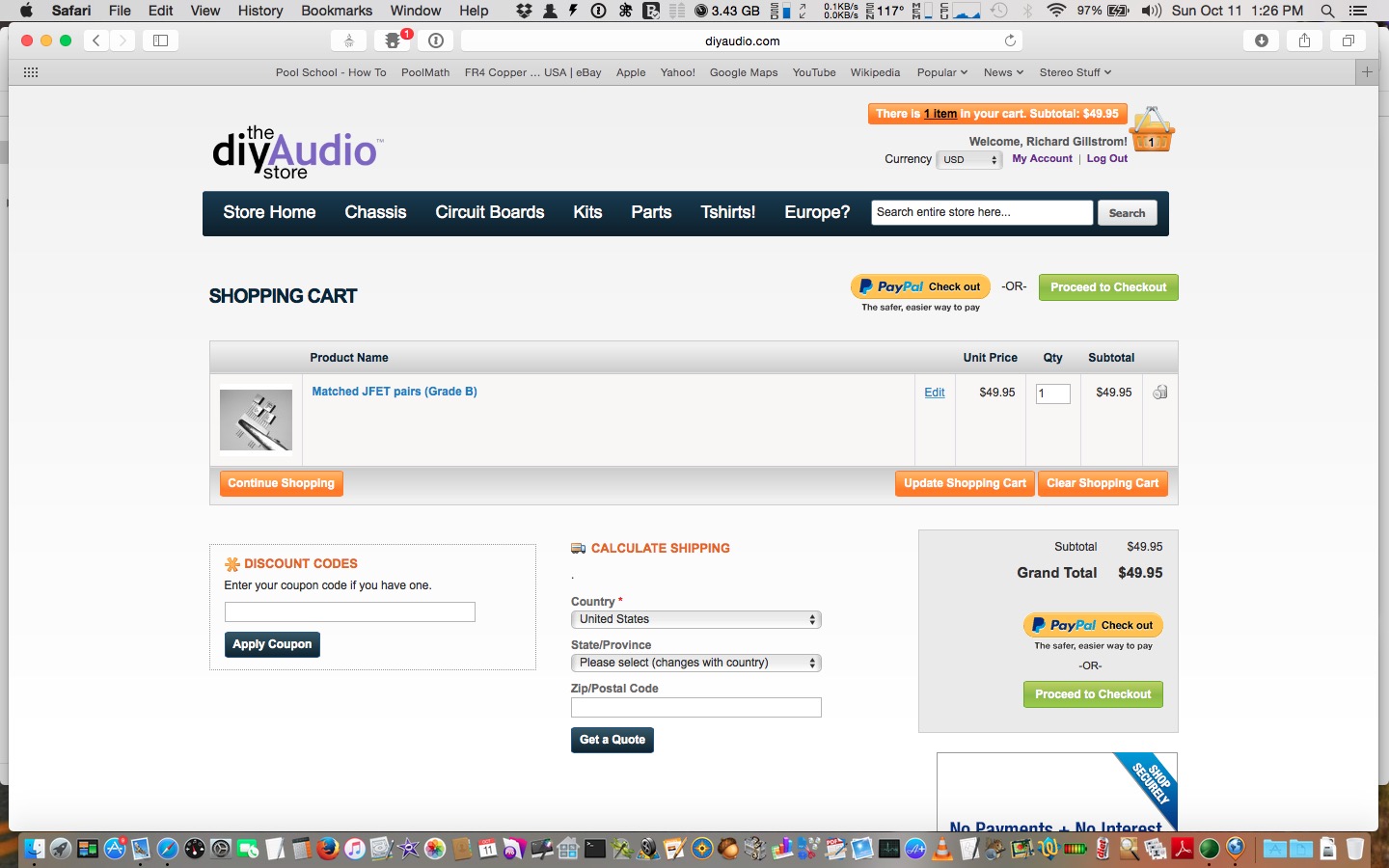Go to Store Home tab
Screen dimensions: 1389x868
[x=269, y=212]
